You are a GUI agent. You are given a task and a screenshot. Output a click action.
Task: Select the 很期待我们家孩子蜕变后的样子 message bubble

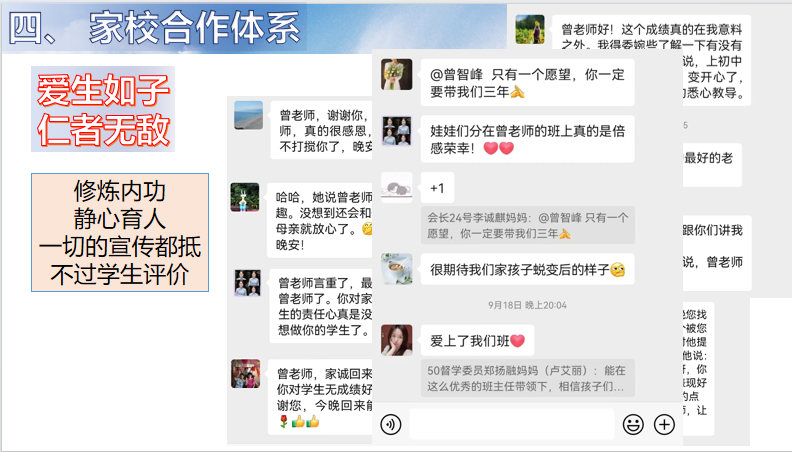point(527,270)
